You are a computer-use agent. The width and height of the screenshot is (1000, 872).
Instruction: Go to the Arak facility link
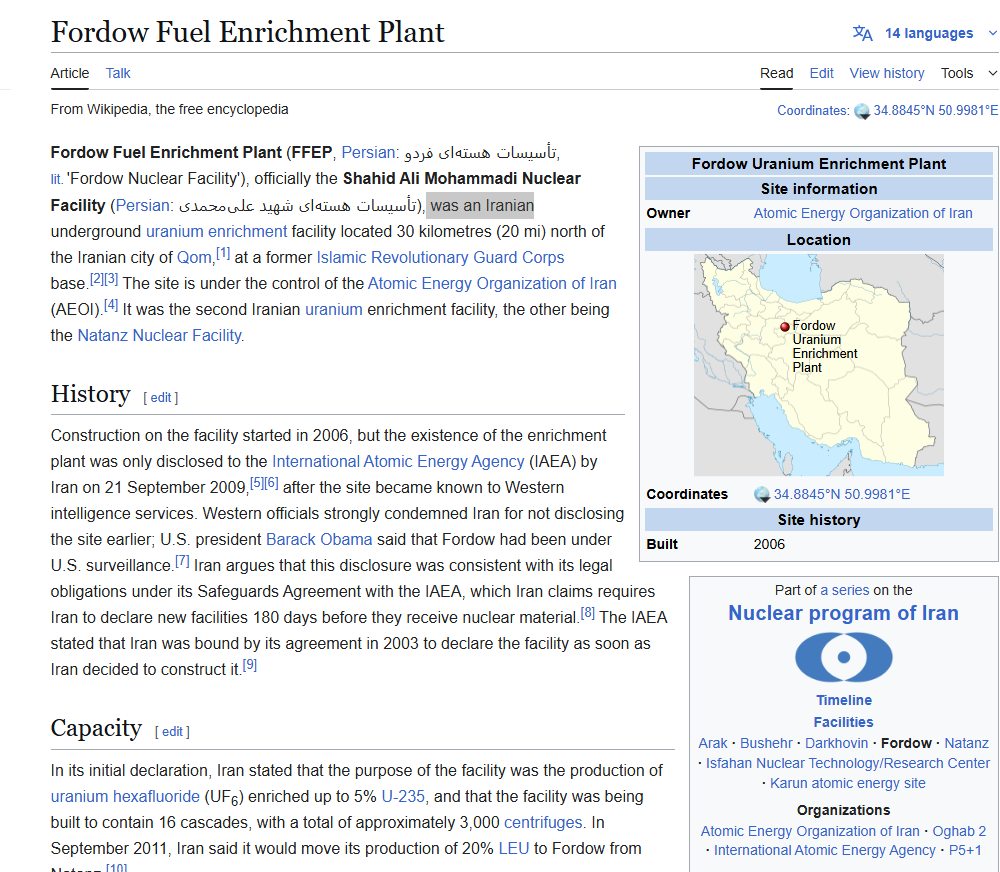point(712,743)
